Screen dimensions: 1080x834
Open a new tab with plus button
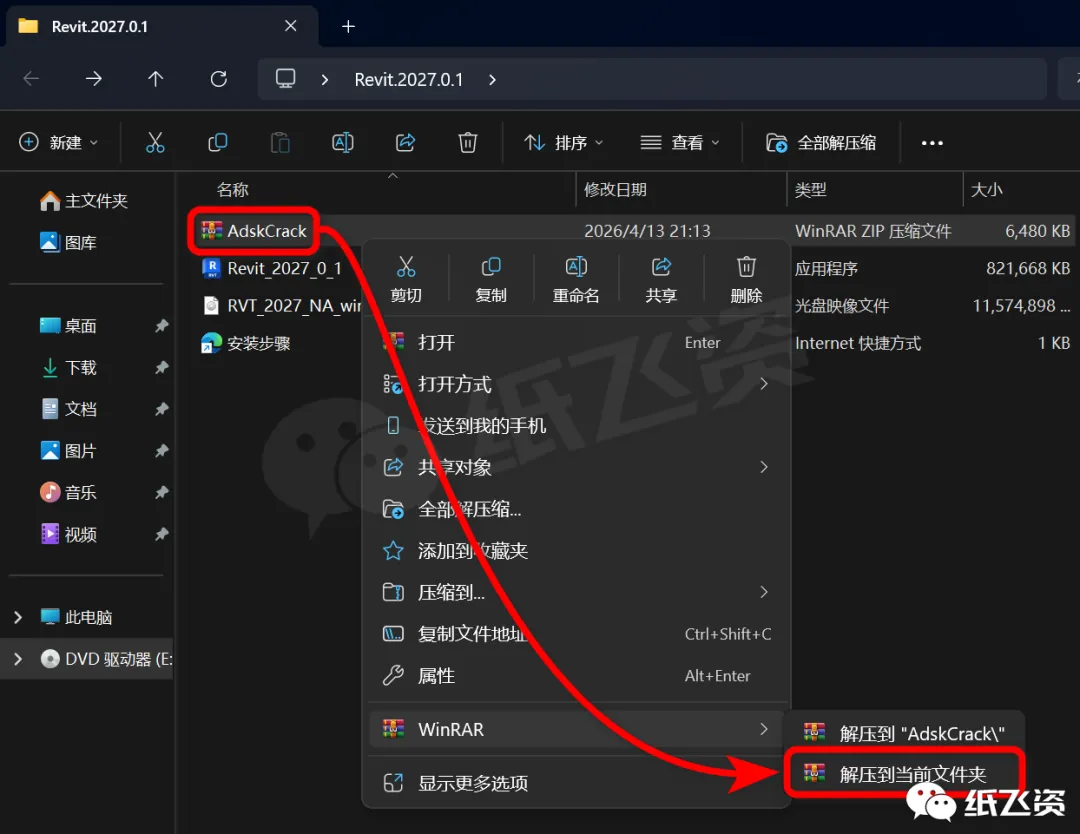pos(349,26)
